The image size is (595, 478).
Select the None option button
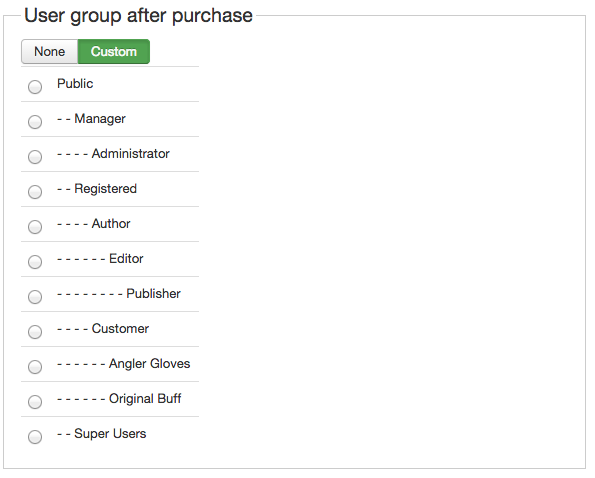50,52
